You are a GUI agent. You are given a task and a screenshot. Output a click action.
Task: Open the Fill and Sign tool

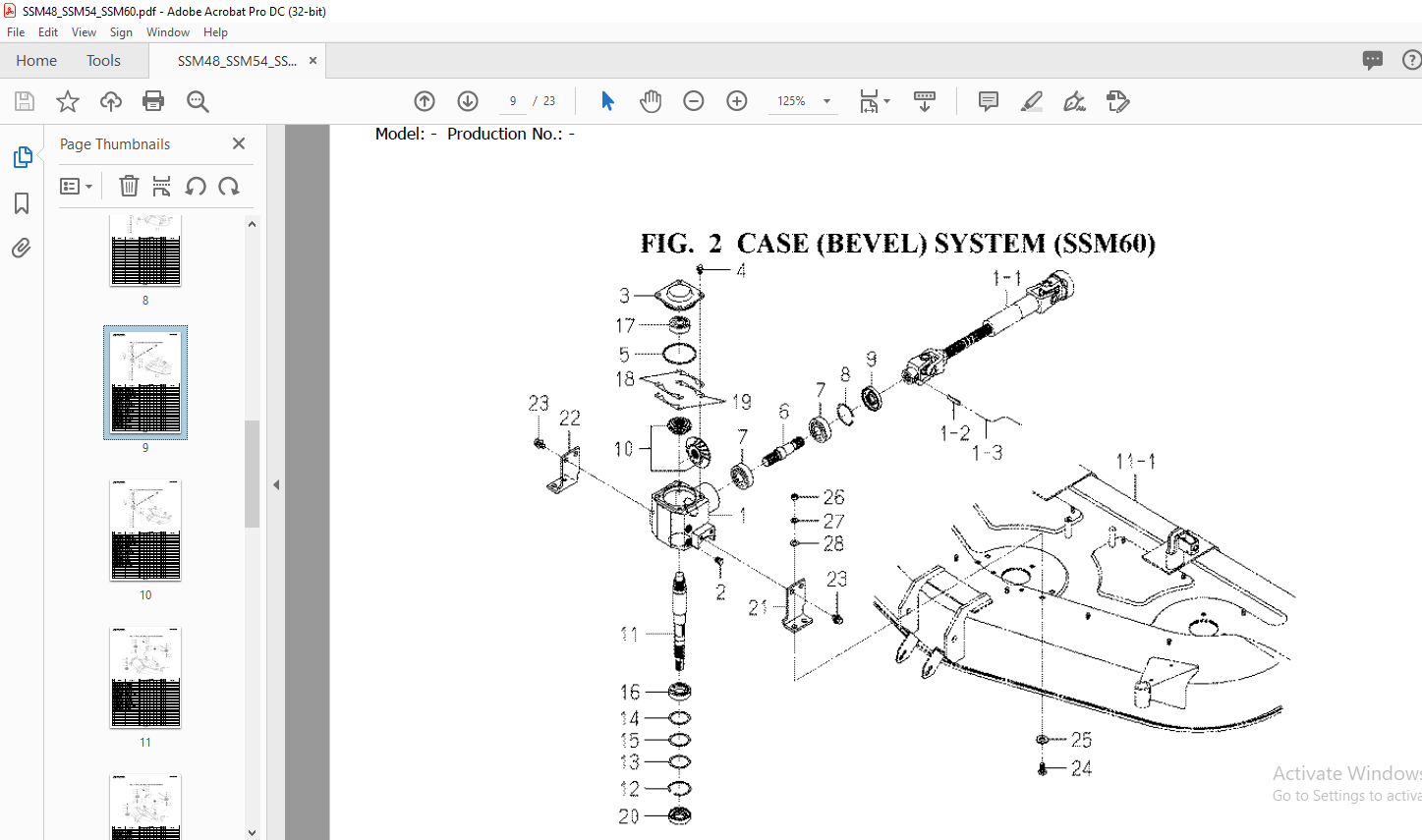(x=1075, y=101)
